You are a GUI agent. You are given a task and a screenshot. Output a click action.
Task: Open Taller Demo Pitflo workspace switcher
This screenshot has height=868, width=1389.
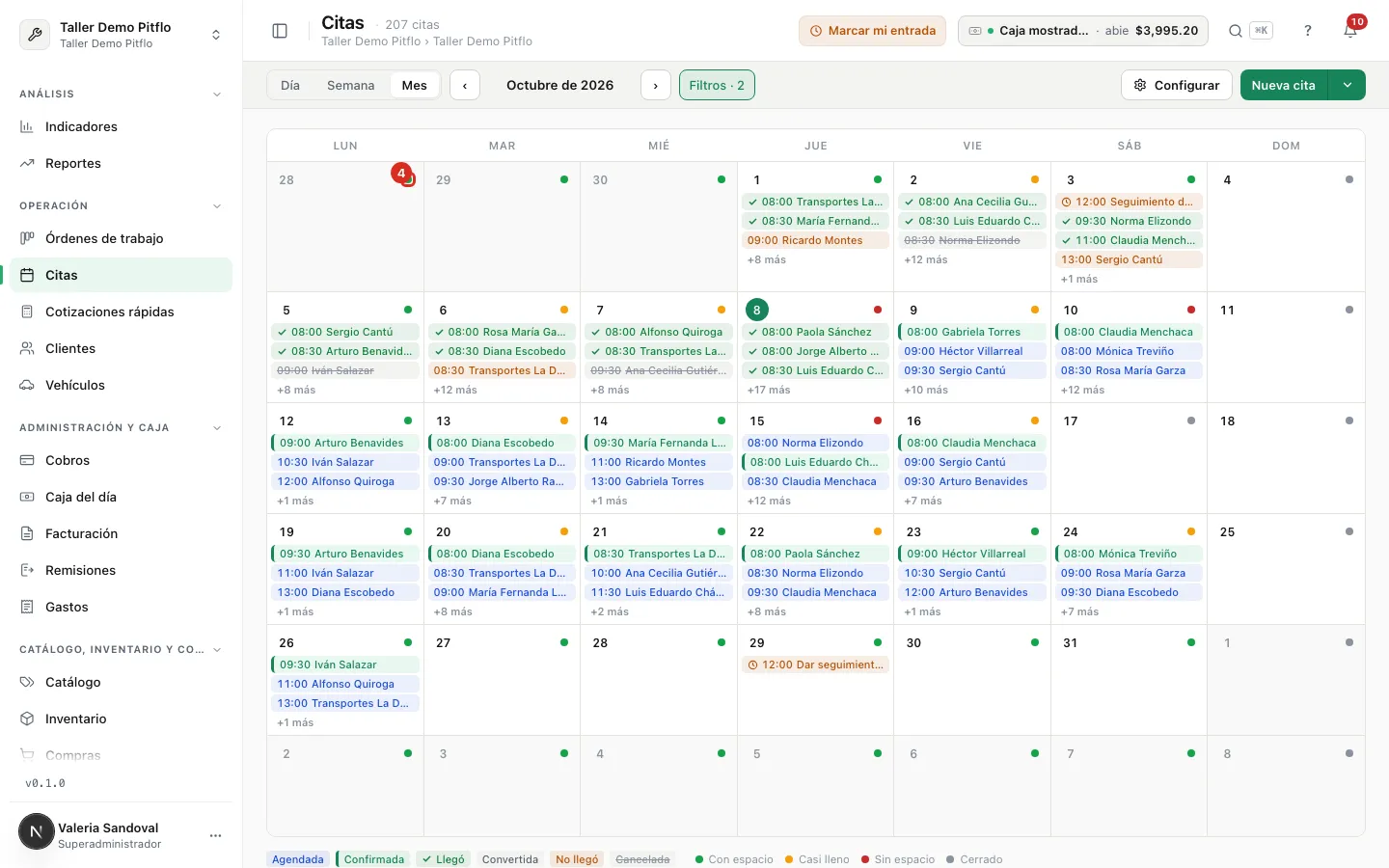[x=122, y=35]
